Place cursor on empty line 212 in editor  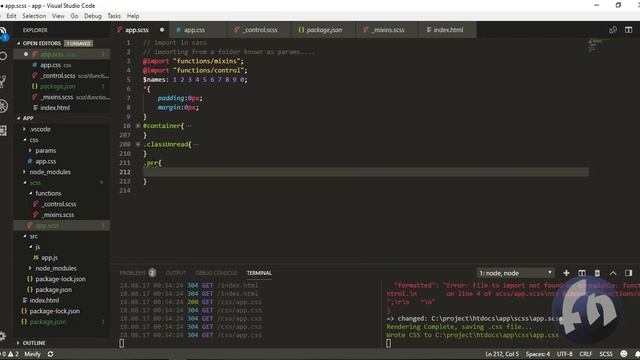coord(365,172)
